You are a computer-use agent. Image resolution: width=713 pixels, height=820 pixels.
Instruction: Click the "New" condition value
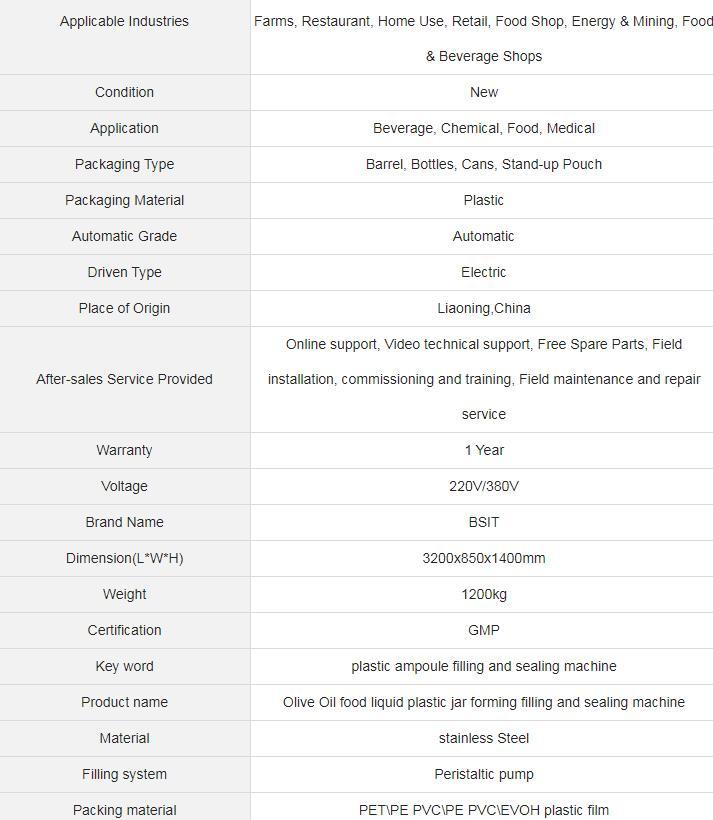pos(483,92)
